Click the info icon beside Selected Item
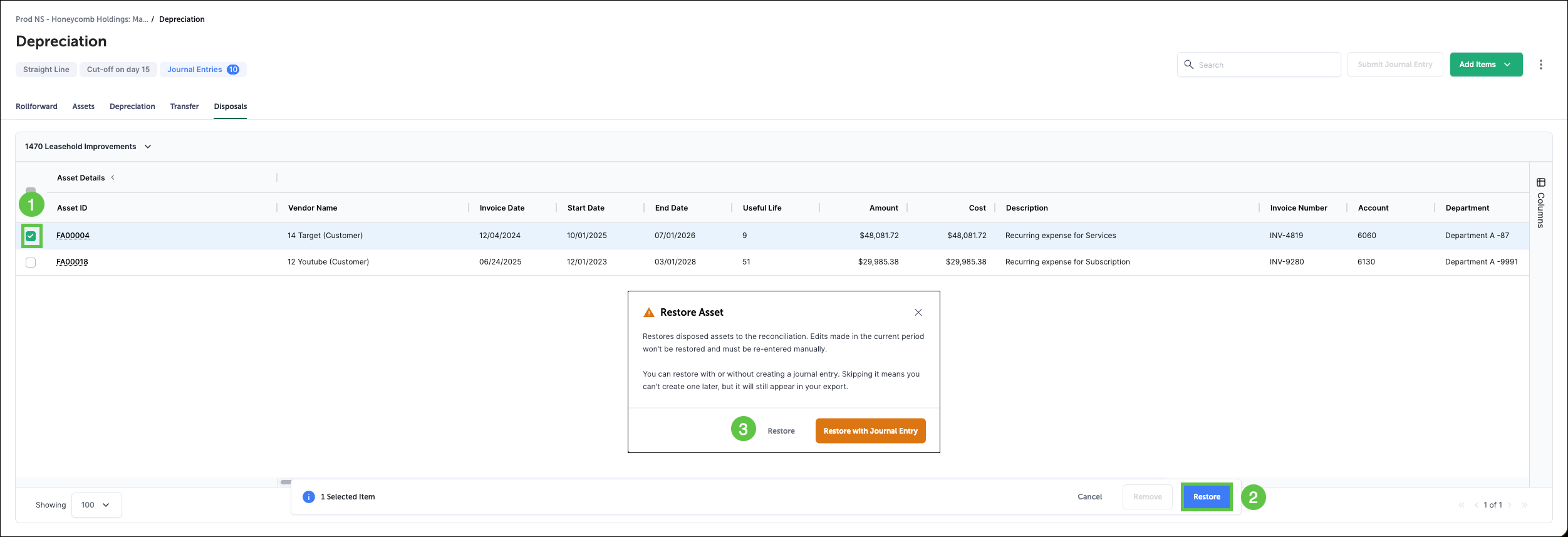The image size is (1568, 537). [309, 497]
